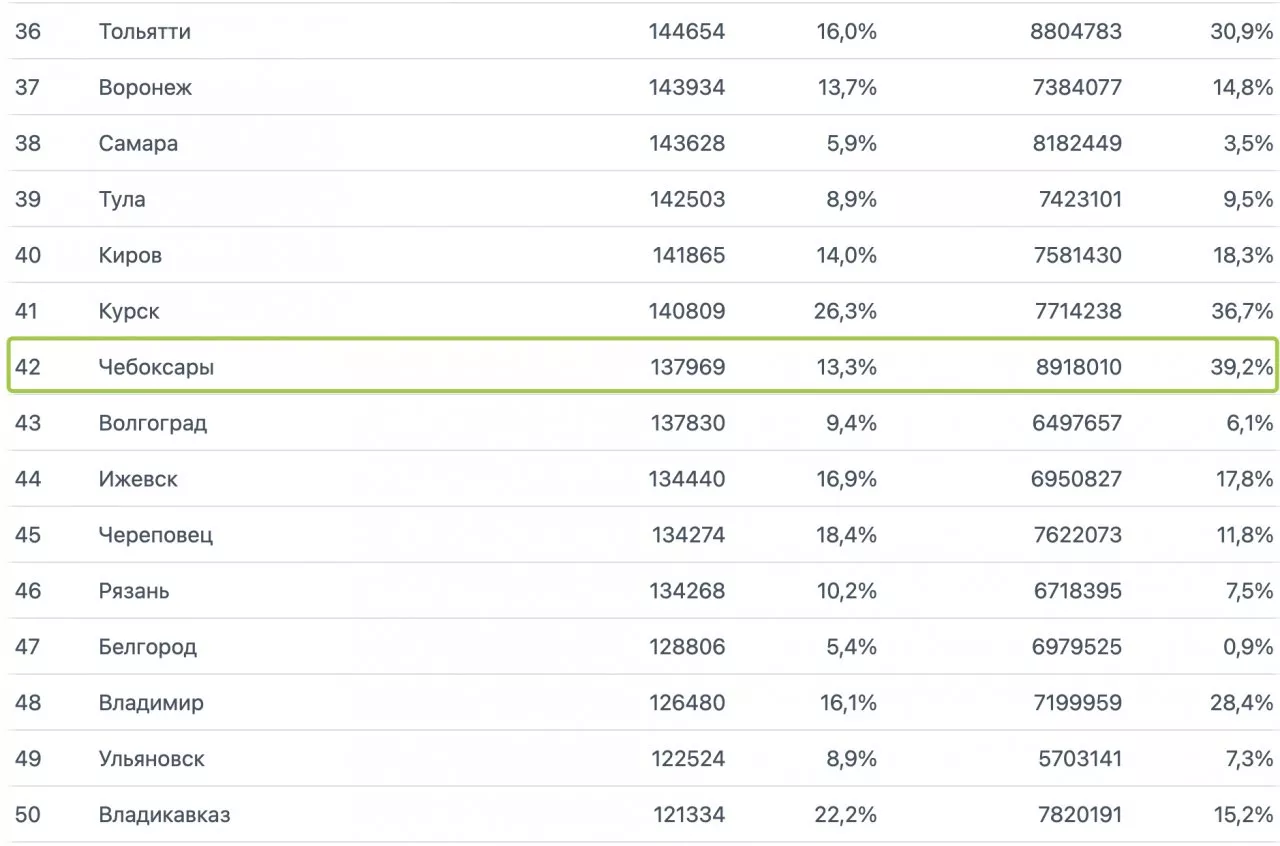Viewport: 1280px width, 846px height.
Task: Click the Киров city name
Action: (x=130, y=256)
